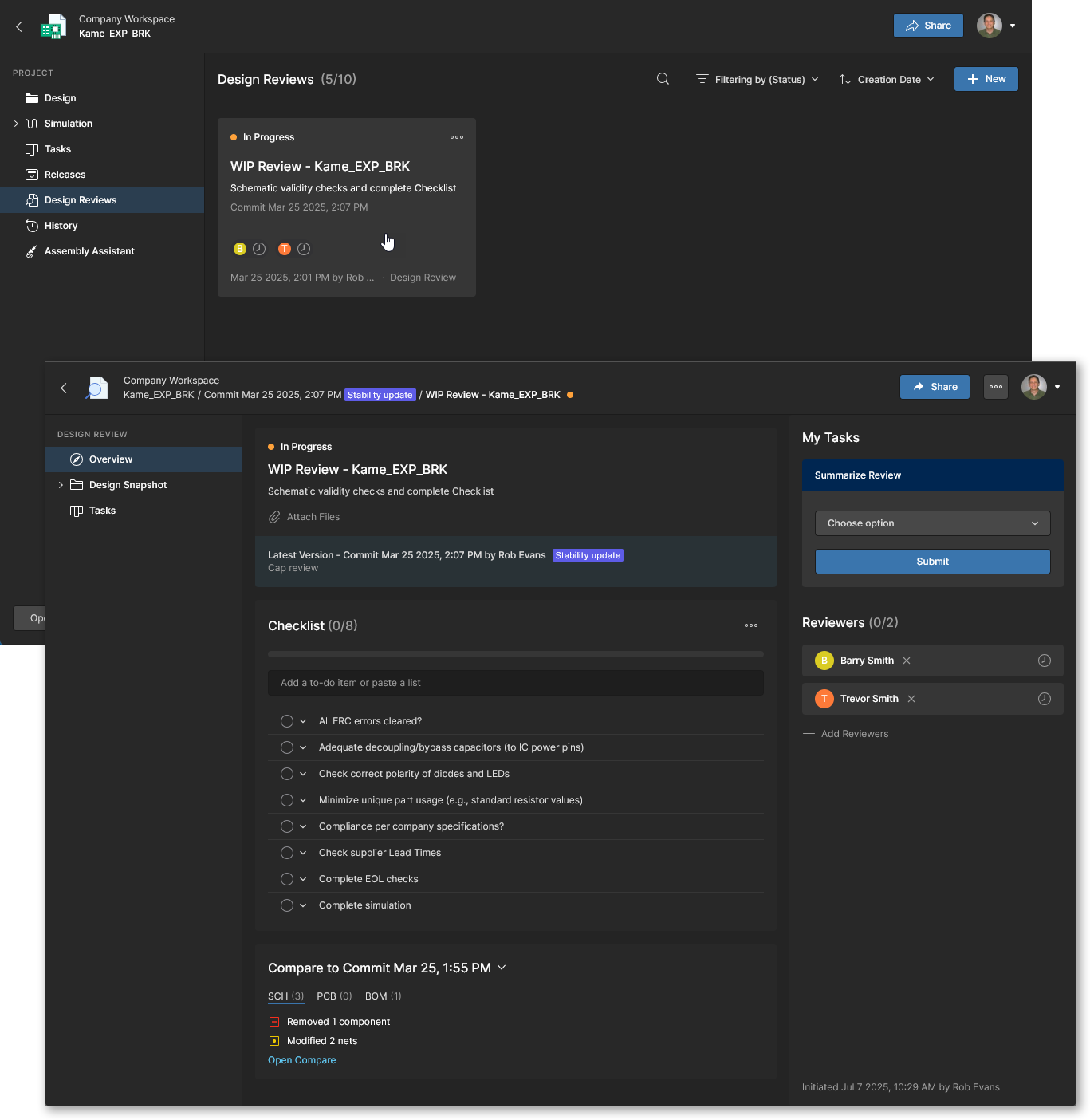Select the PCB (0) tab

pos(334,996)
